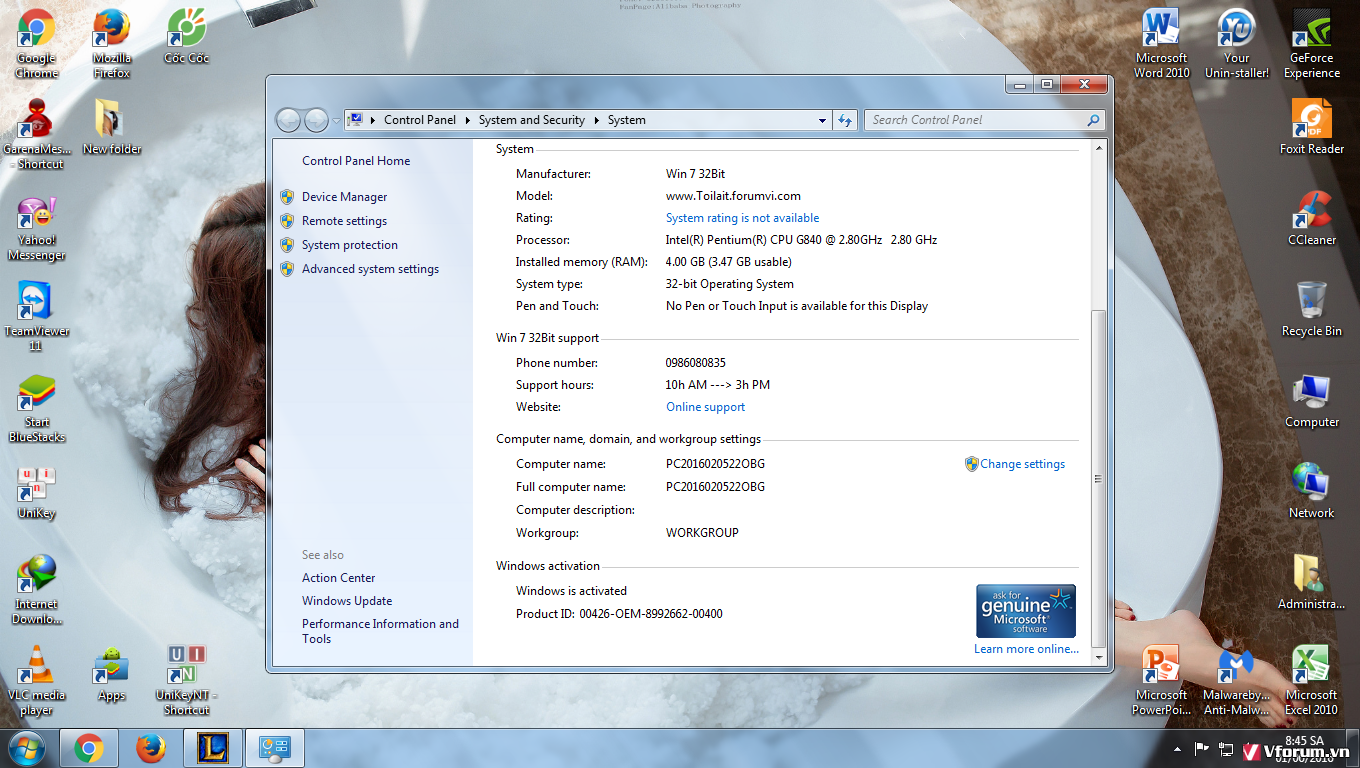Click Control Panel in address bar
This screenshot has height=768, width=1360.
click(419, 120)
